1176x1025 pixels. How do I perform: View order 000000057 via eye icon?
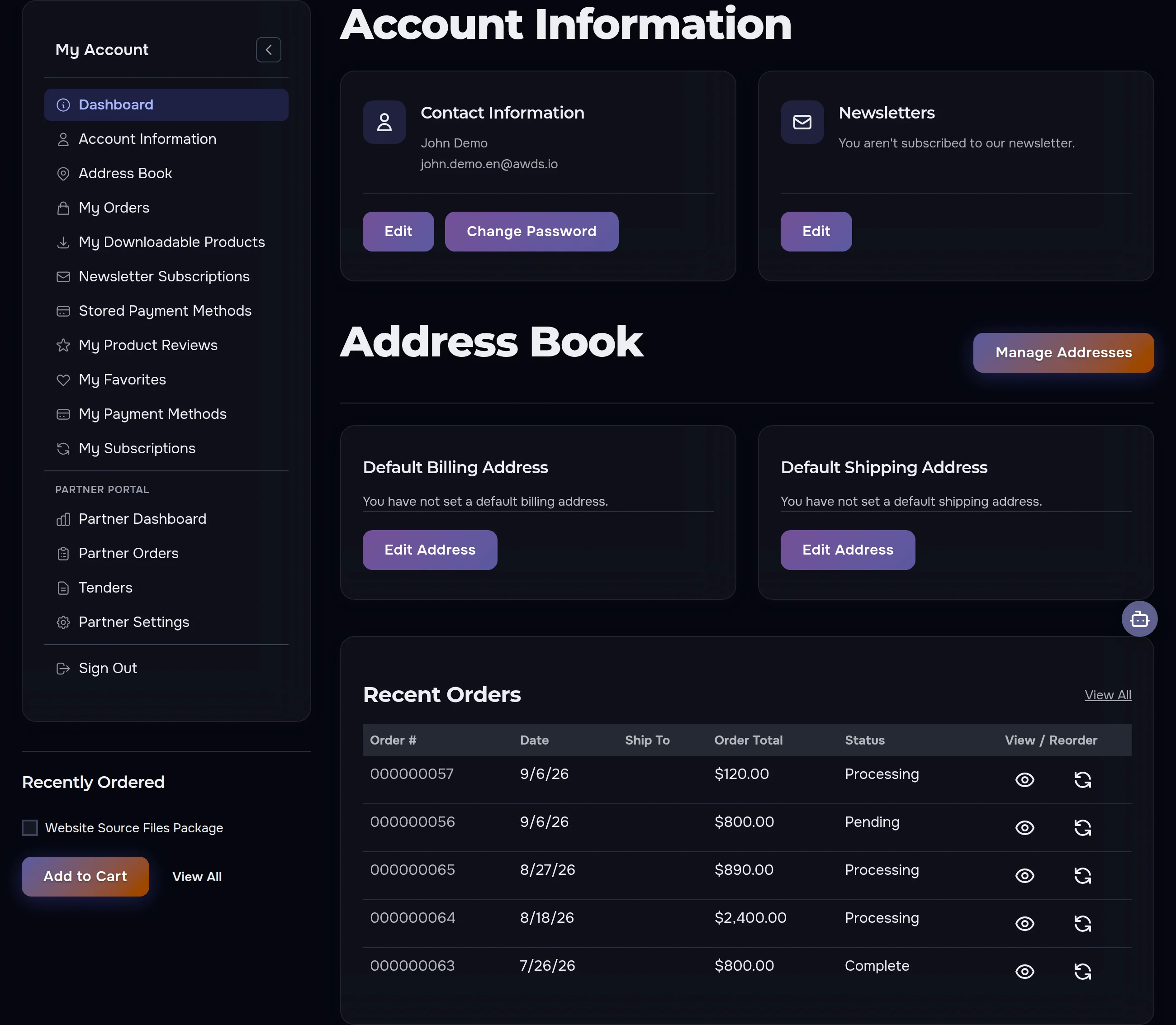(x=1024, y=780)
